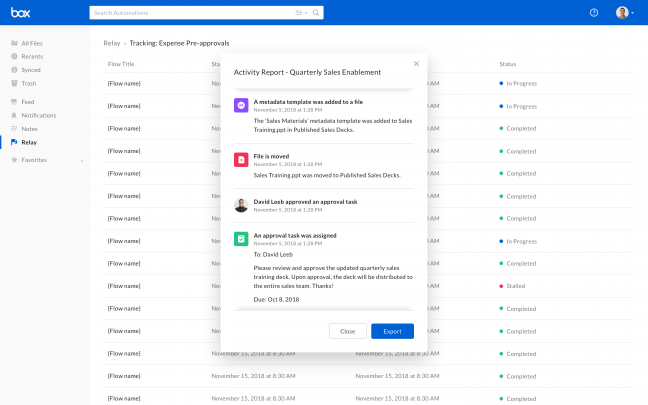Click the Relay flag icon
This screenshot has height=405, width=648.
[x=14, y=142]
